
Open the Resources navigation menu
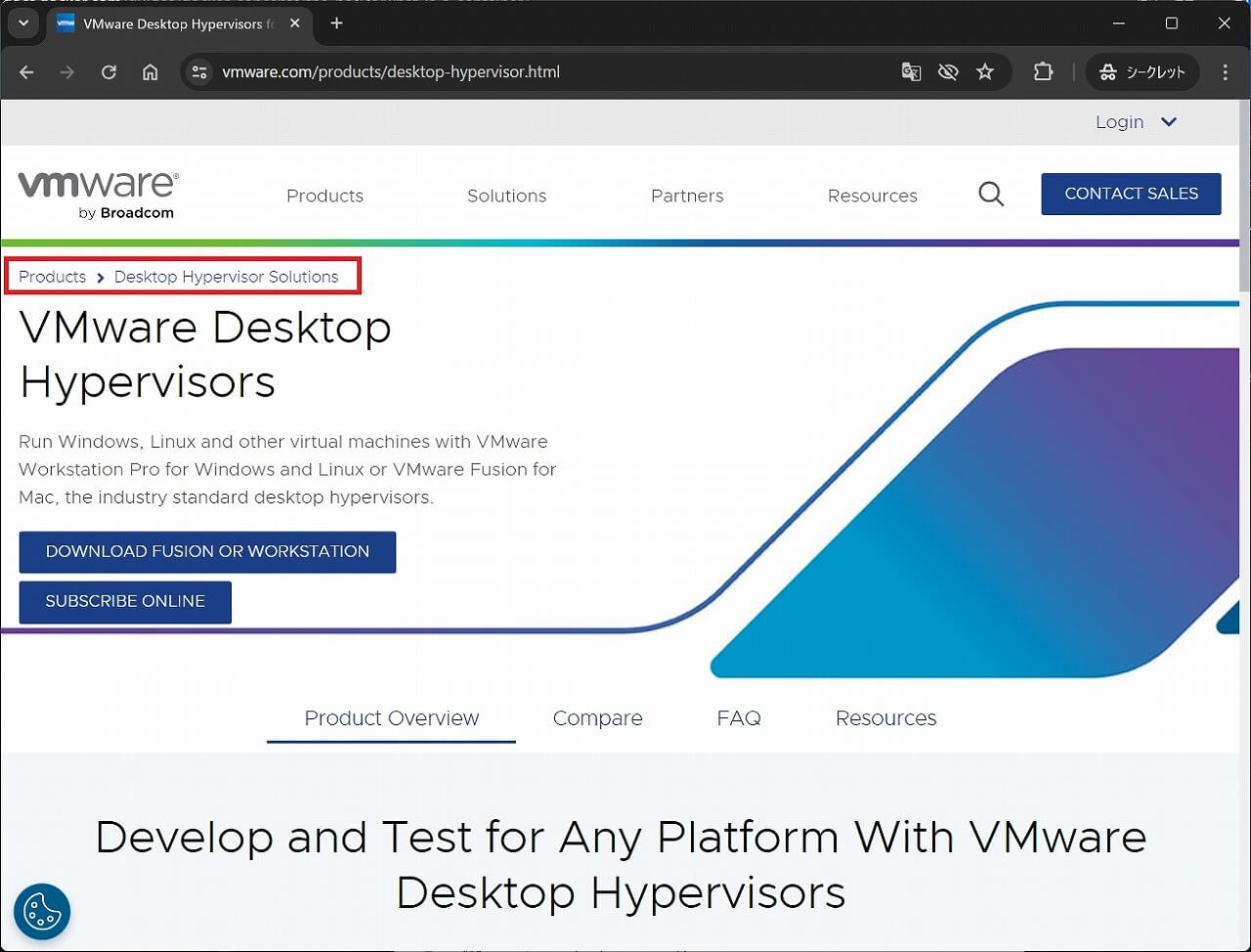coord(872,195)
